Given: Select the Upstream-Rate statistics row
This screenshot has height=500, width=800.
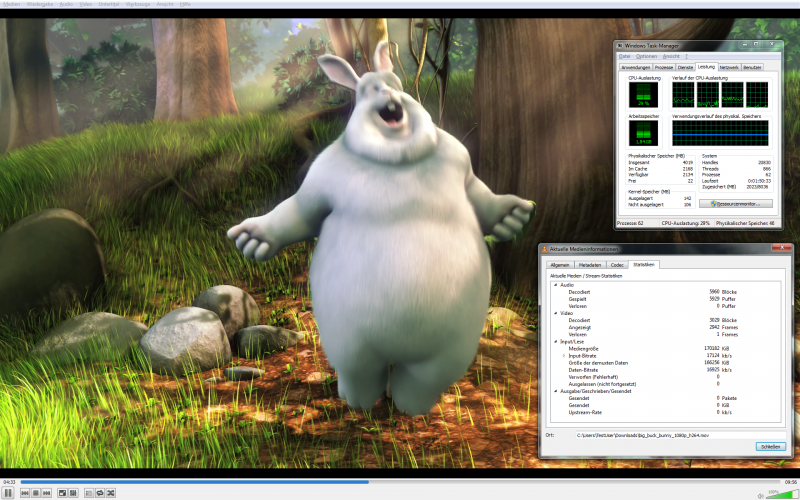Looking at the screenshot, I should 665,412.
